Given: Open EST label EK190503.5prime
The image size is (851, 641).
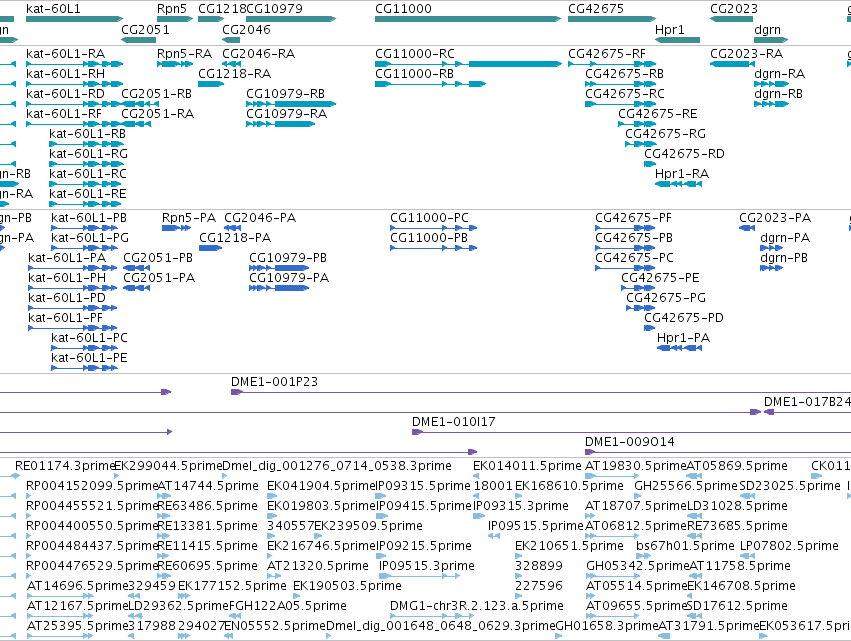Looking at the screenshot, I should click(347, 586).
